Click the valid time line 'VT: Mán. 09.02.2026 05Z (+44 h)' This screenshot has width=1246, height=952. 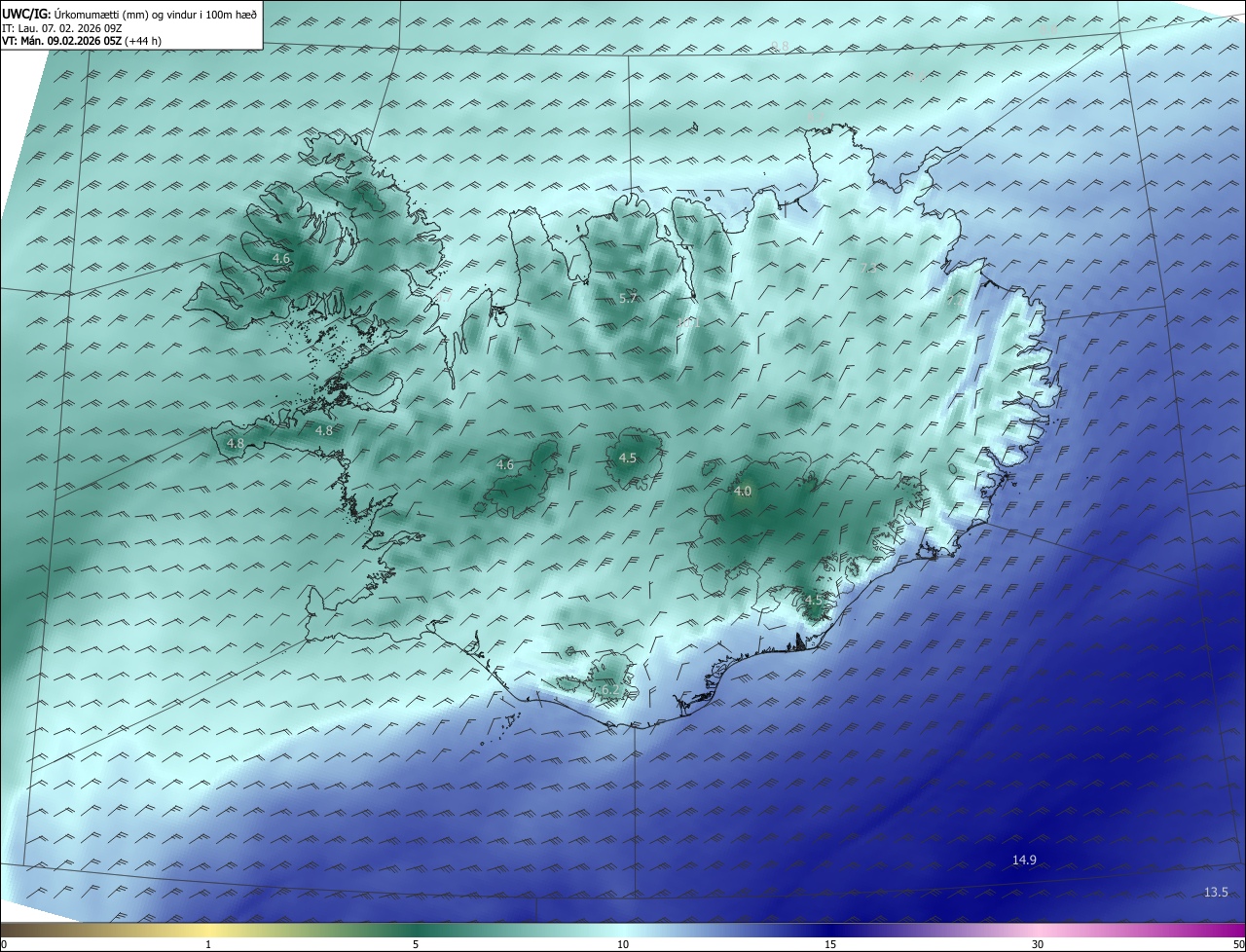tap(82, 41)
